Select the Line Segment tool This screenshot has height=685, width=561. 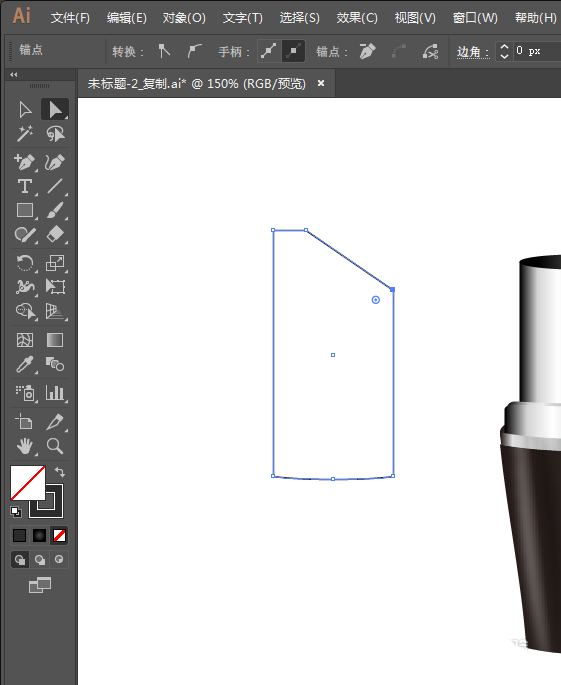55,187
